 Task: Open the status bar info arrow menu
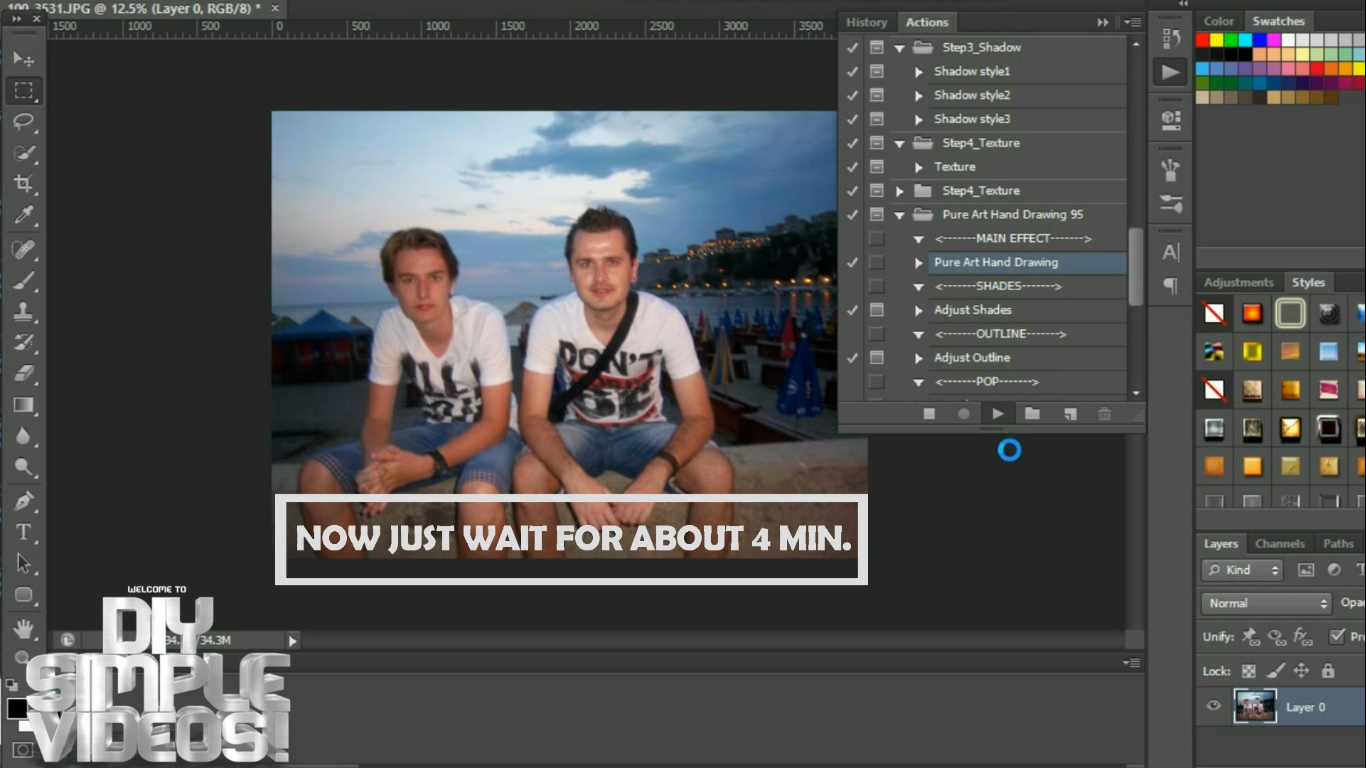click(x=292, y=640)
